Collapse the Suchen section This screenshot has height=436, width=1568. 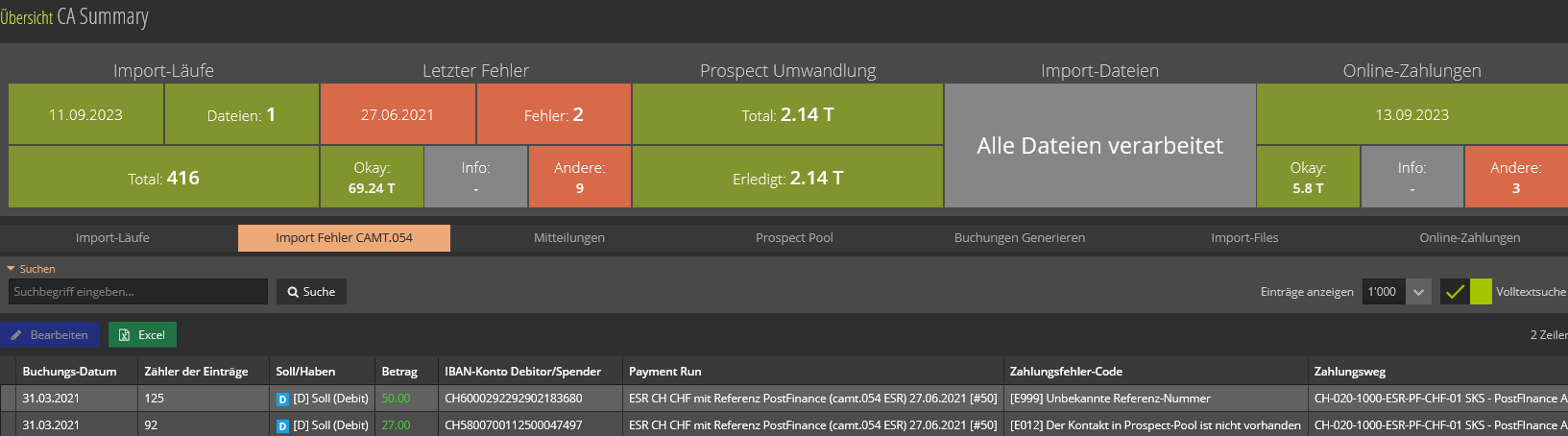point(12,269)
